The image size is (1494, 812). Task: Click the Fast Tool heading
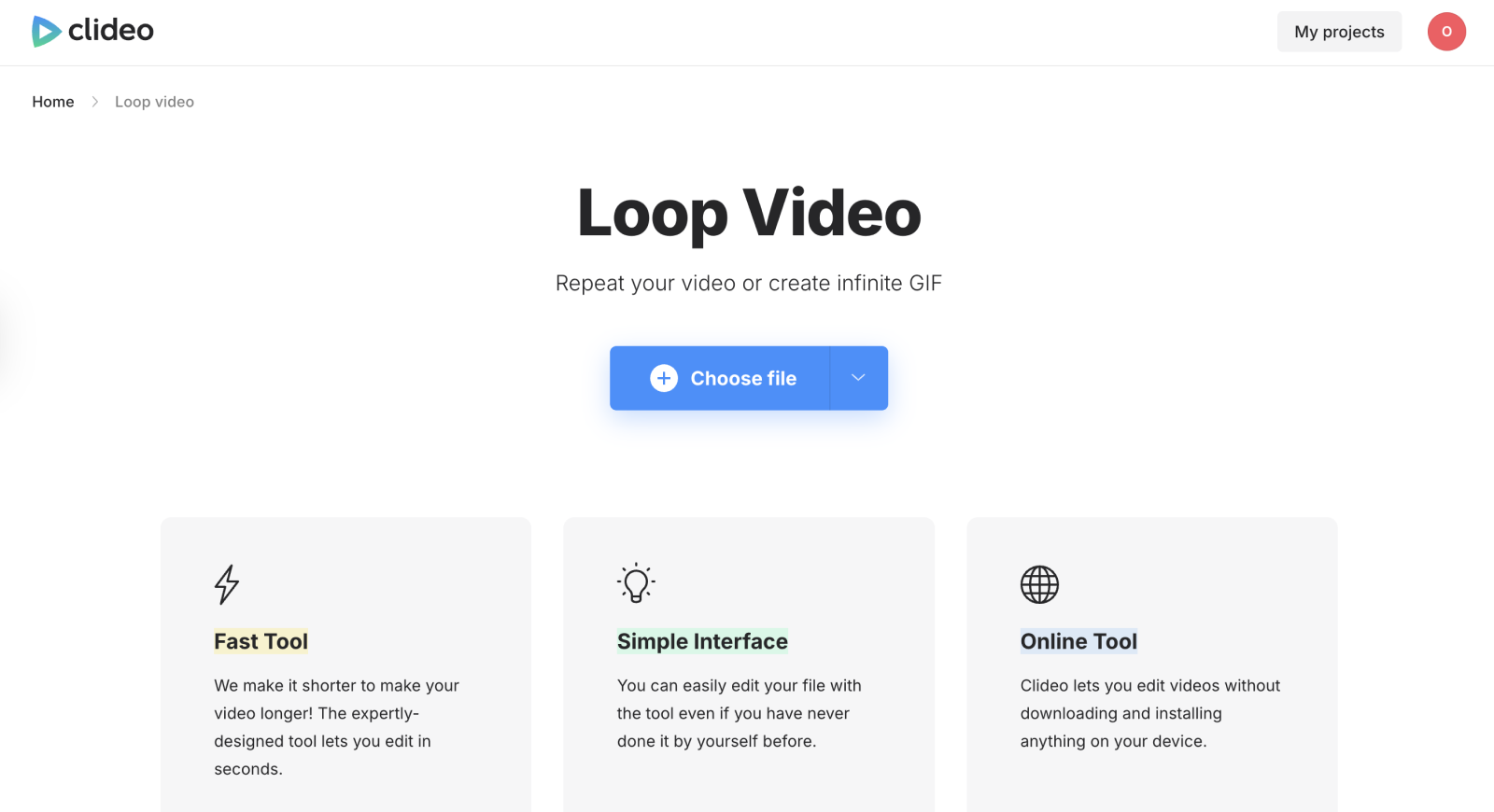click(x=261, y=641)
